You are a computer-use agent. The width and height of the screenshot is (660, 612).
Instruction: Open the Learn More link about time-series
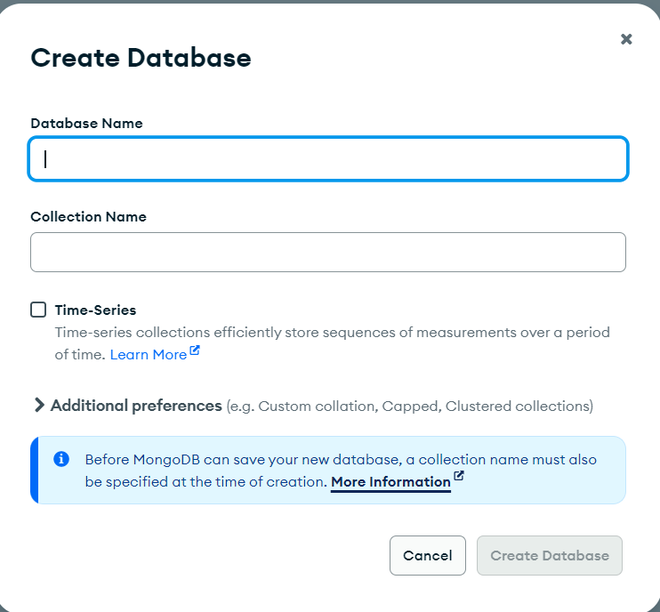pos(148,355)
